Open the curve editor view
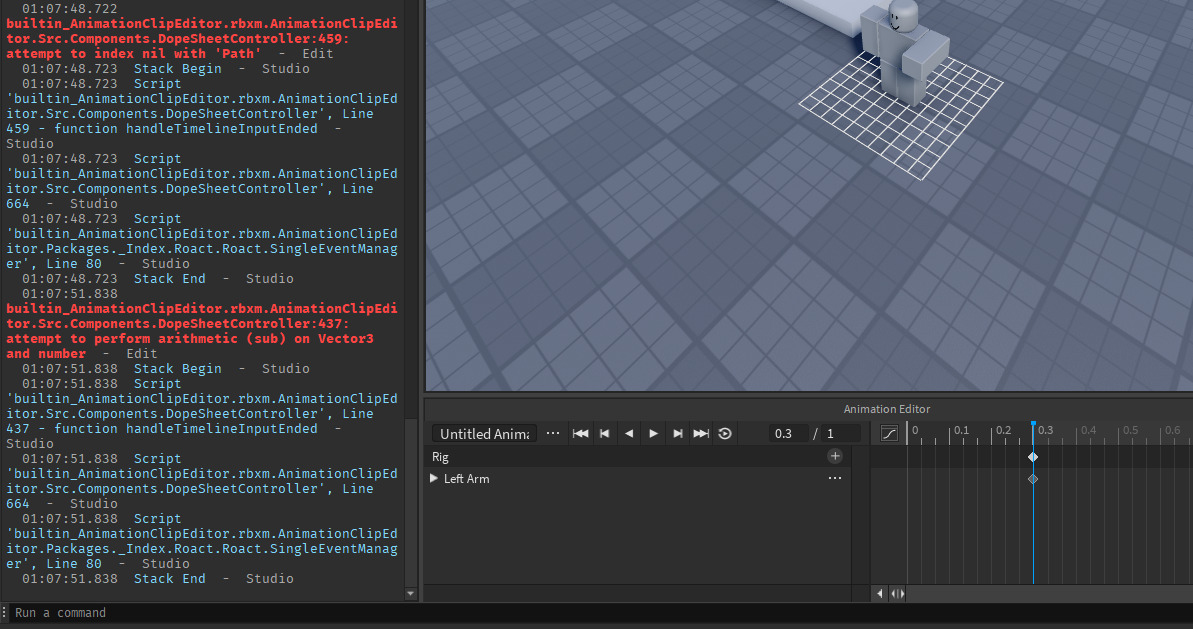This screenshot has width=1193, height=629. click(889, 433)
